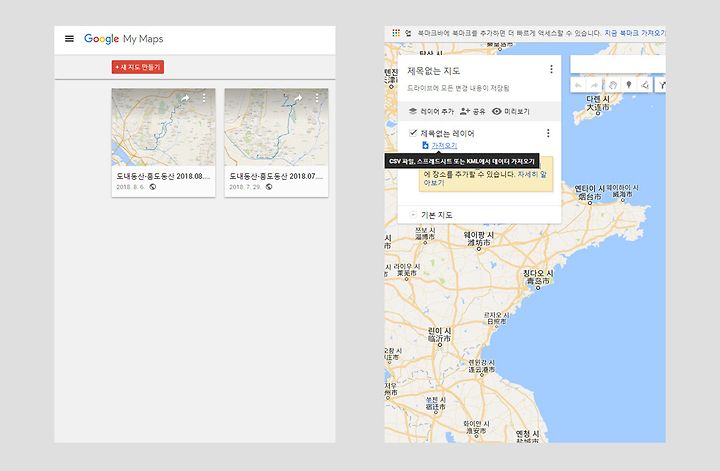This screenshot has height=471, width=720.
Task: Open the more options menu on the 2018.07 card
Action: [x=317, y=98]
